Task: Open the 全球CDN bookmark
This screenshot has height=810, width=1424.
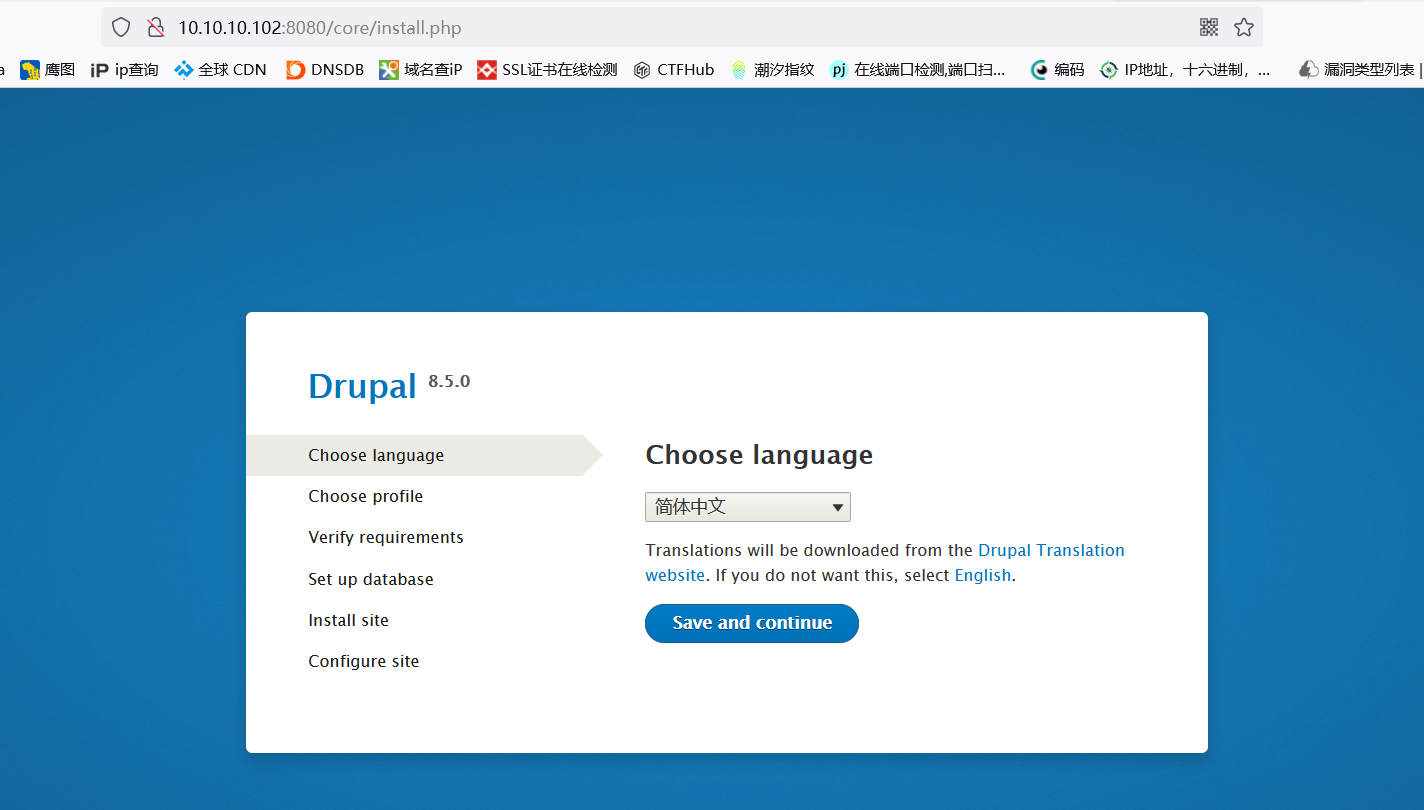Action: (x=220, y=69)
